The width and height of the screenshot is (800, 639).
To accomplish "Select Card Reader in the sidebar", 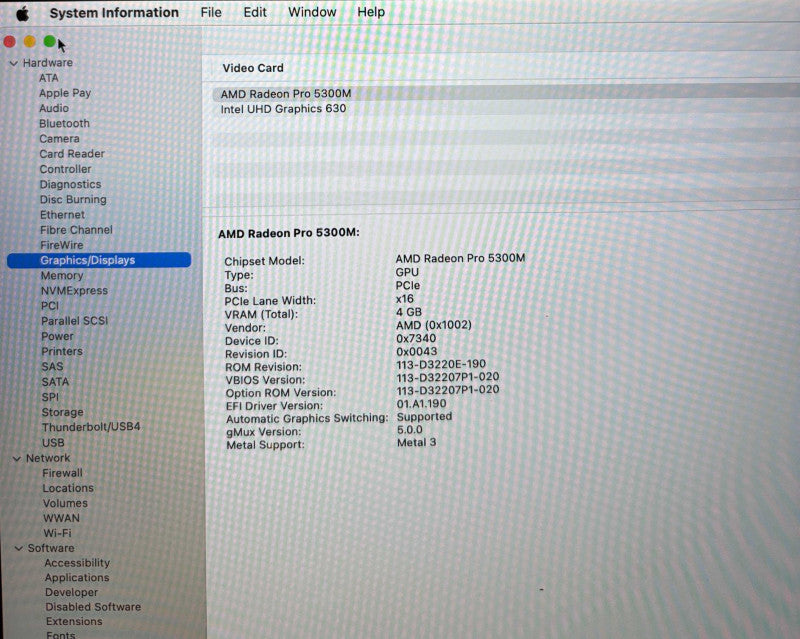I will coord(72,154).
